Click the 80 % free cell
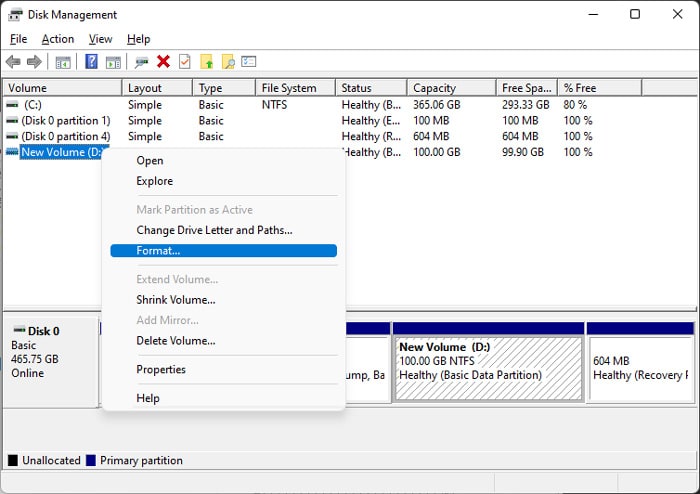 (x=575, y=105)
